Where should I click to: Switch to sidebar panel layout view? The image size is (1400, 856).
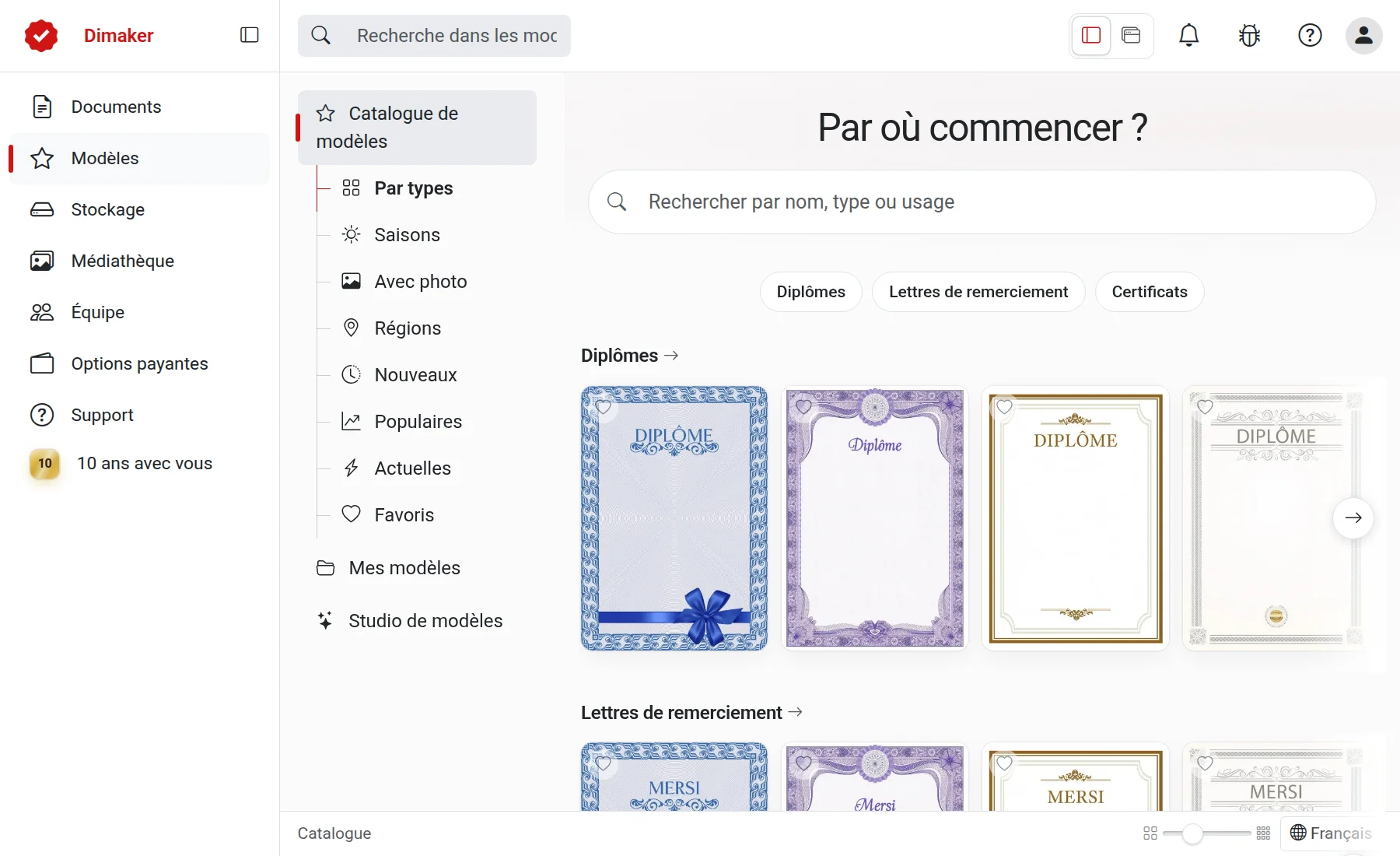pos(1091,35)
